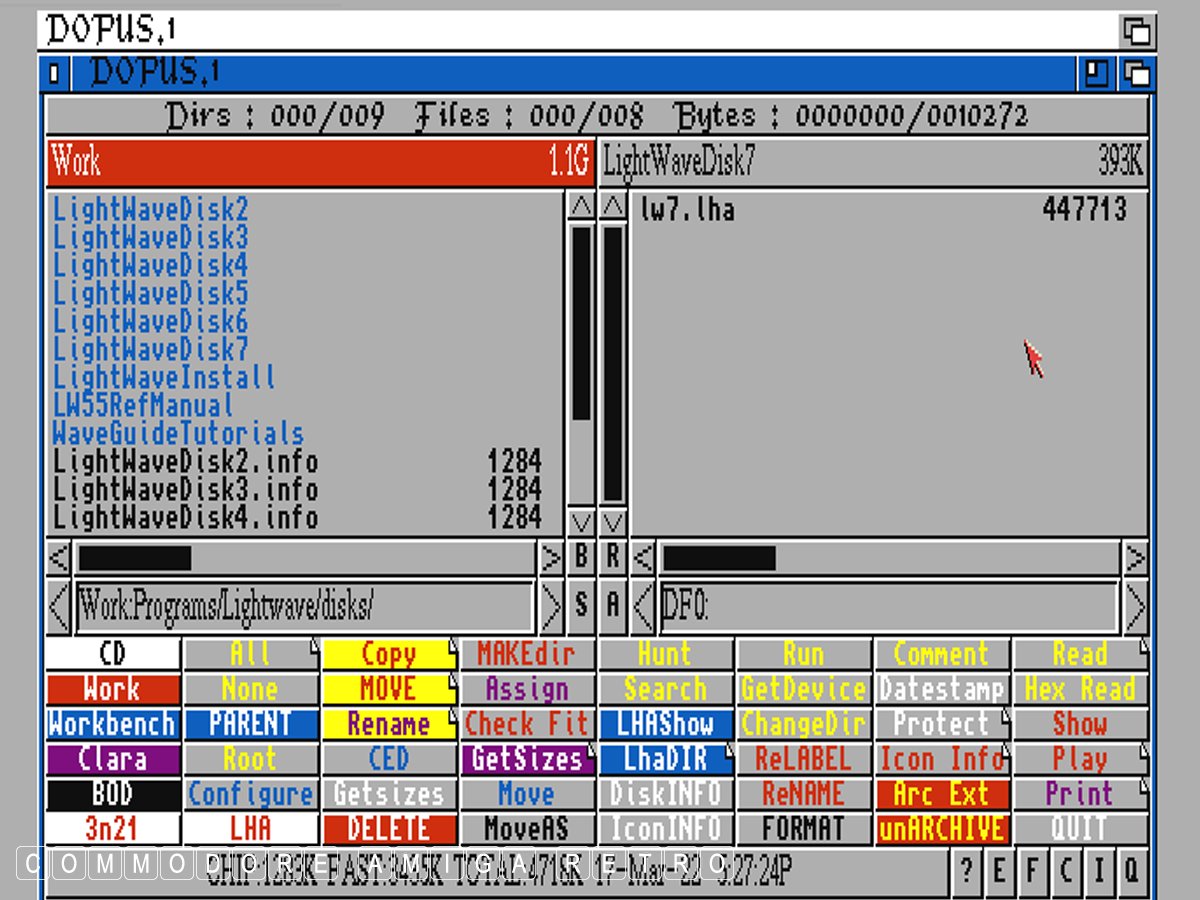This screenshot has height=900, width=1200.
Task: Click the 'B' button between file panels
Action: (581, 558)
